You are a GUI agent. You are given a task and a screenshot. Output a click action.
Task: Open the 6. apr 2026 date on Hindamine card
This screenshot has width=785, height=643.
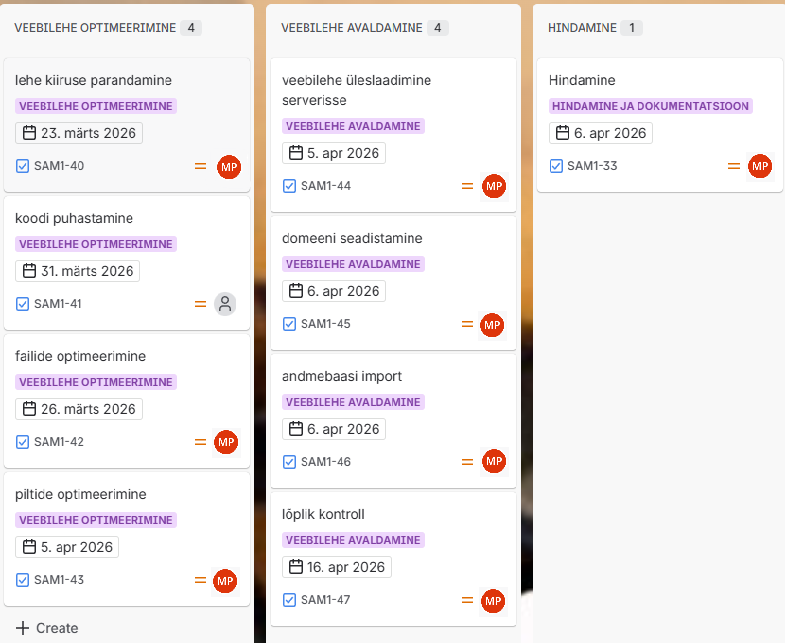tap(601, 133)
